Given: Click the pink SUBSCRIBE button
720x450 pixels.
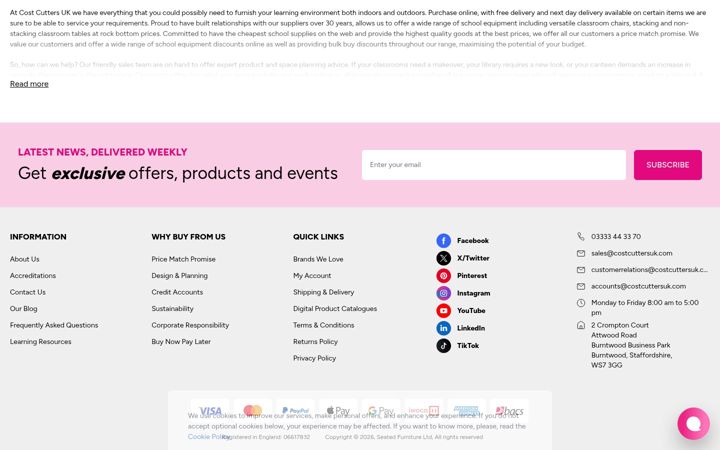Looking at the screenshot, I should point(668,165).
